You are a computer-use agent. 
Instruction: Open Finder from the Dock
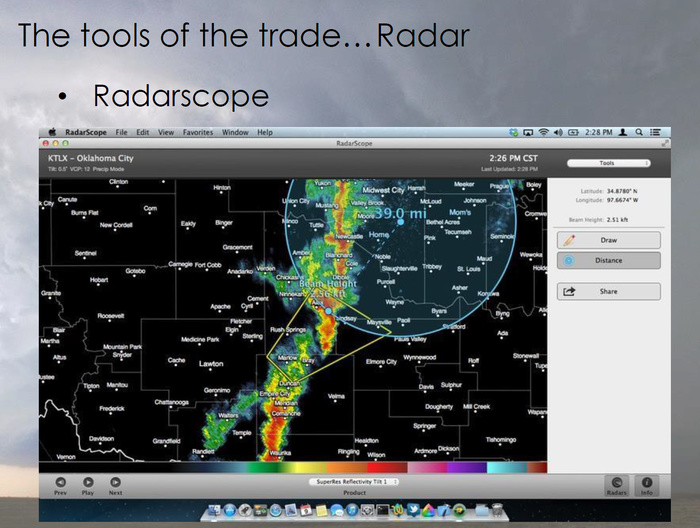point(214,510)
